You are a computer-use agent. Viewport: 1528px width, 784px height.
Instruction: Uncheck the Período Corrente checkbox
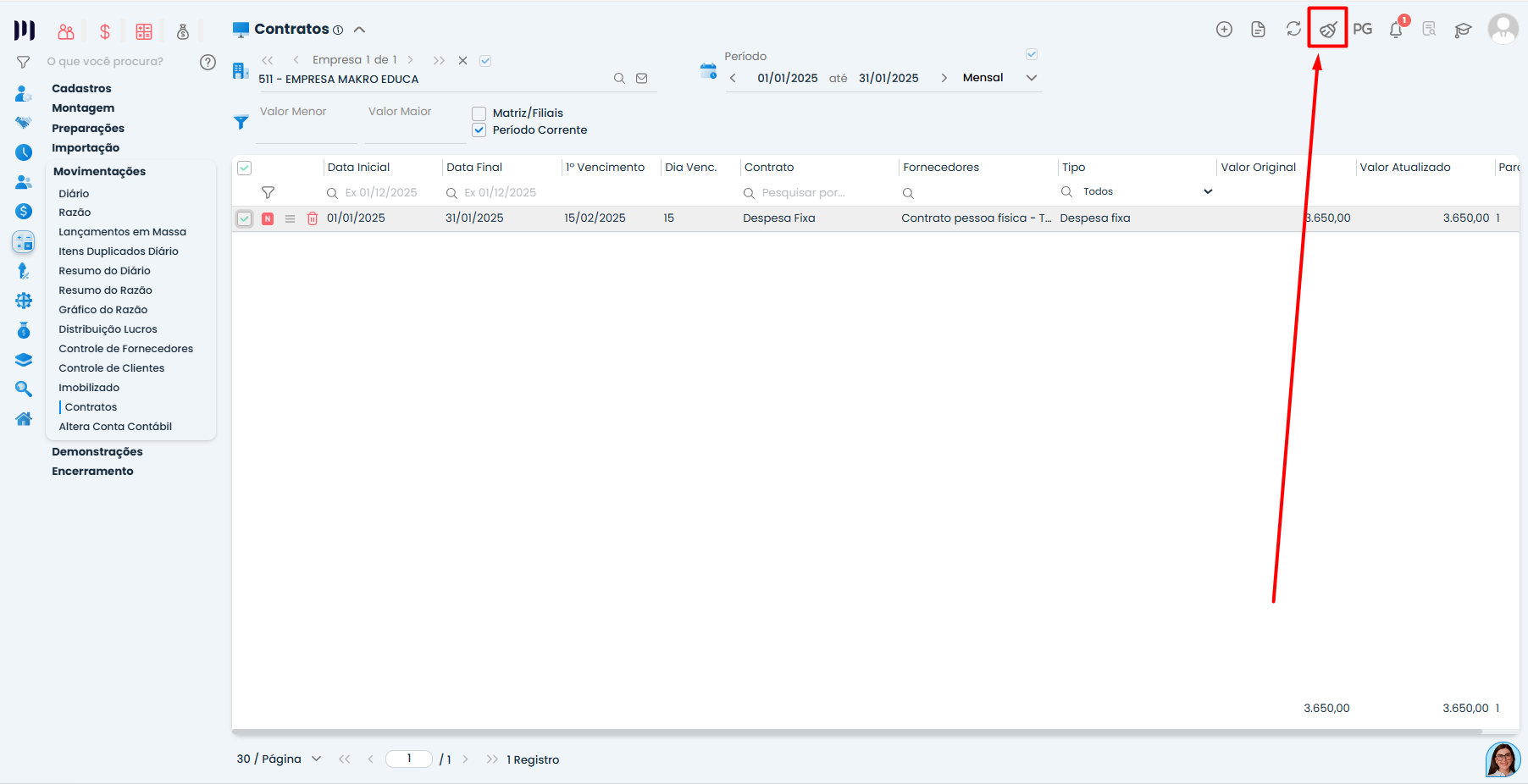pyautogui.click(x=479, y=130)
